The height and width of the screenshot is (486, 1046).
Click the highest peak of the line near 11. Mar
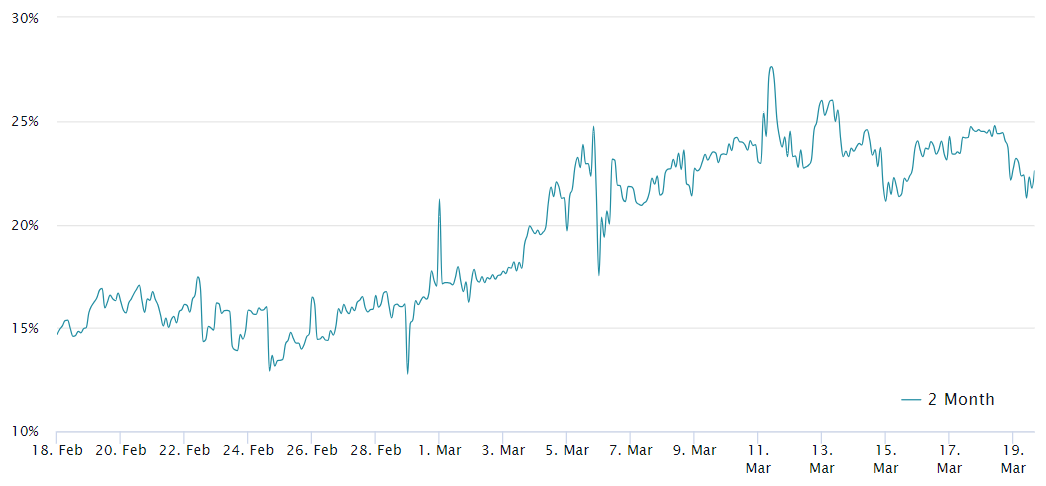(x=771, y=68)
